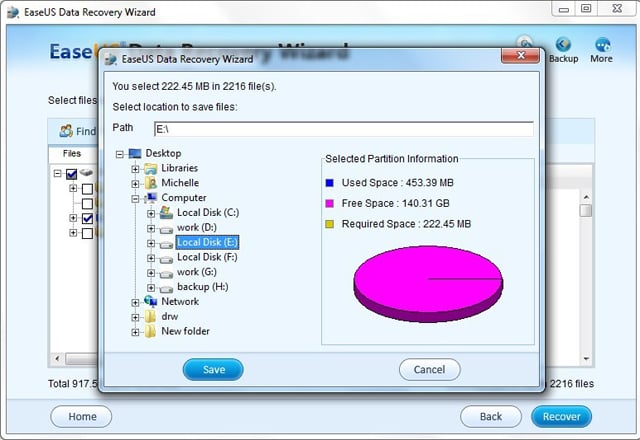This screenshot has width=640, height=440.
Task: Expand the work (D:) node
Action: point(151,229)
